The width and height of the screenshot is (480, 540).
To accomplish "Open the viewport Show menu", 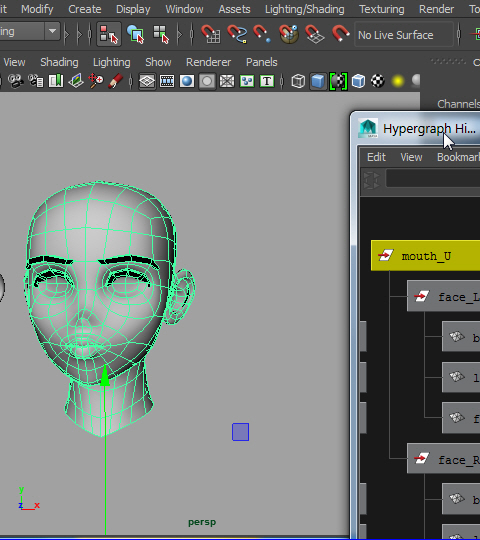I will click(x=158, y=62).
